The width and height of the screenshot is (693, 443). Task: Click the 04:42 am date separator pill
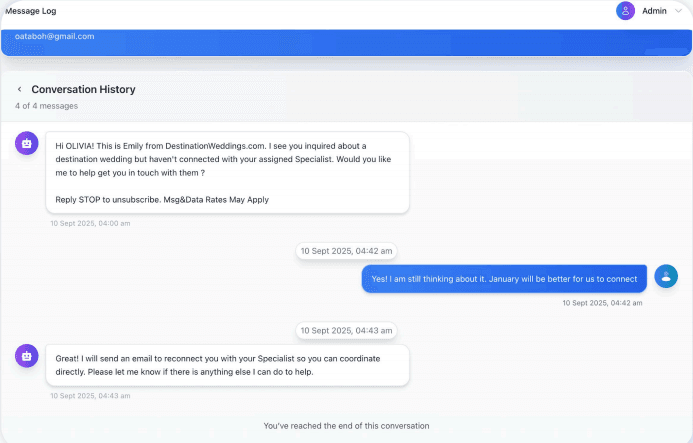pyautogui.click(x=346, y=250)
